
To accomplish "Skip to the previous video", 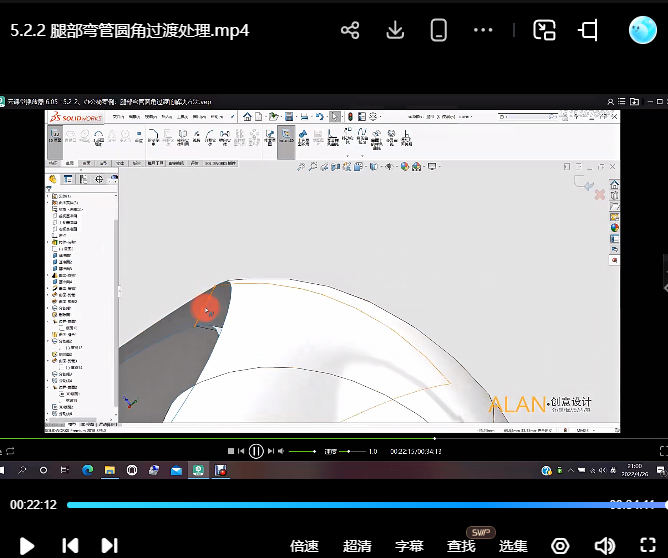I will (x=70, y=546).
